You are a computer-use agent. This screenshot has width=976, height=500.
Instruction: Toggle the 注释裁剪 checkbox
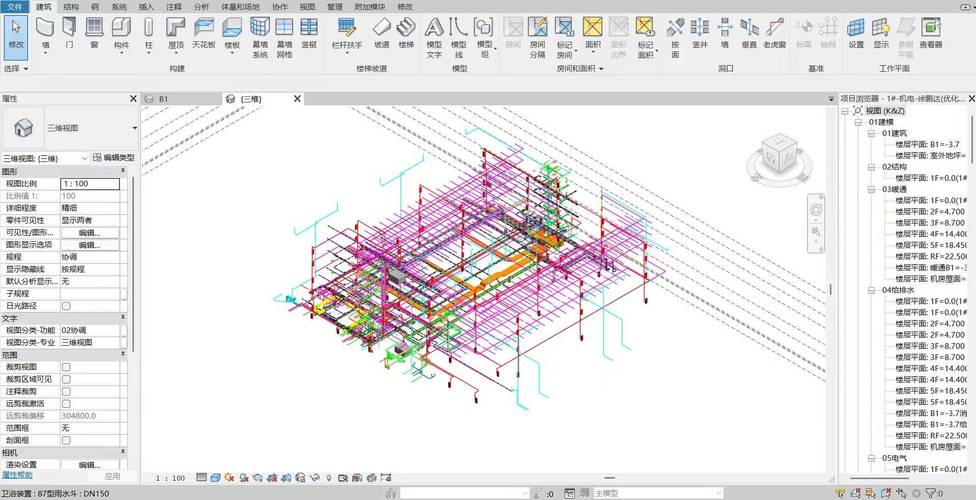(x=66, y=391)
